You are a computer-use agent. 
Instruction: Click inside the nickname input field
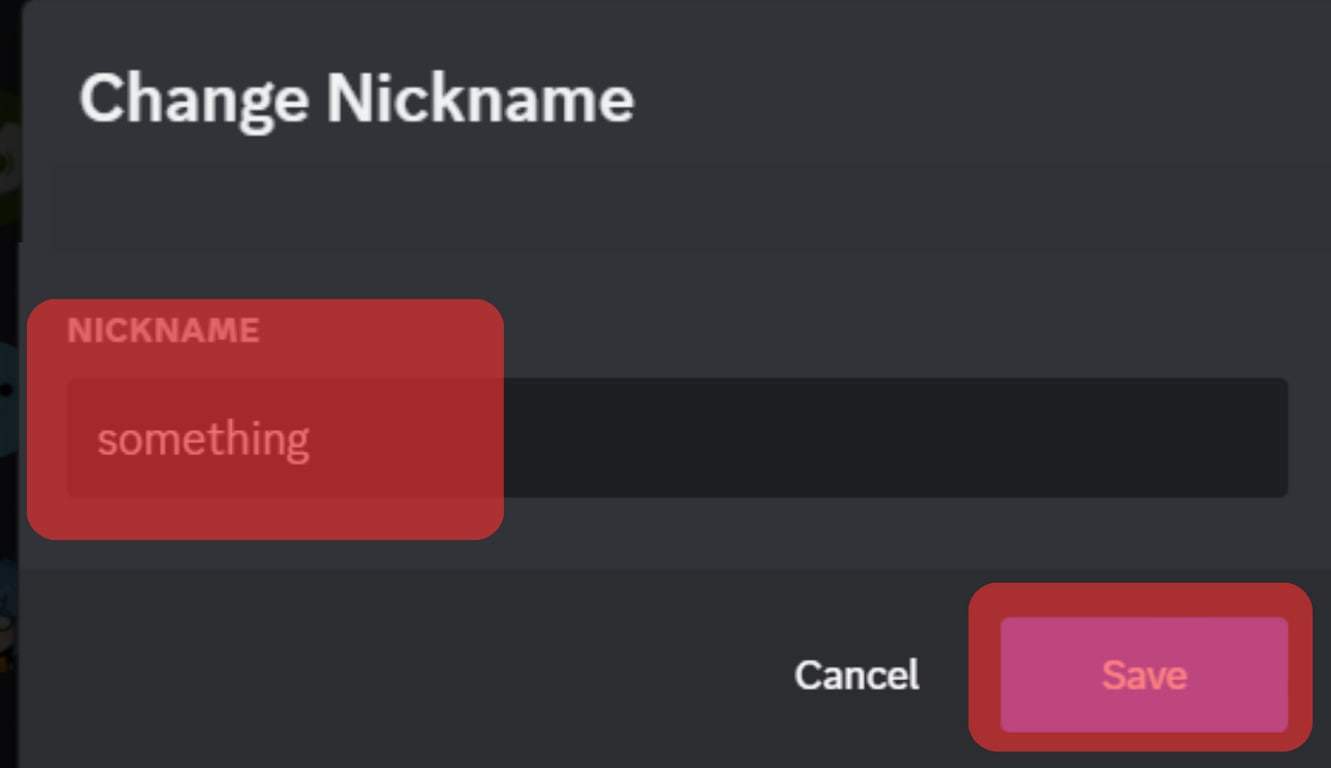700,436
